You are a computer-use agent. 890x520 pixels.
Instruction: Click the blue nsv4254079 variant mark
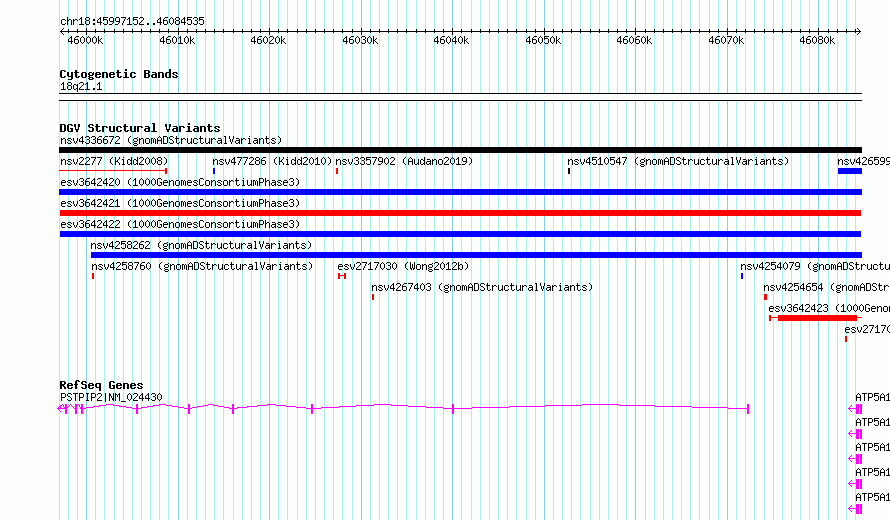tap(742, 276)
